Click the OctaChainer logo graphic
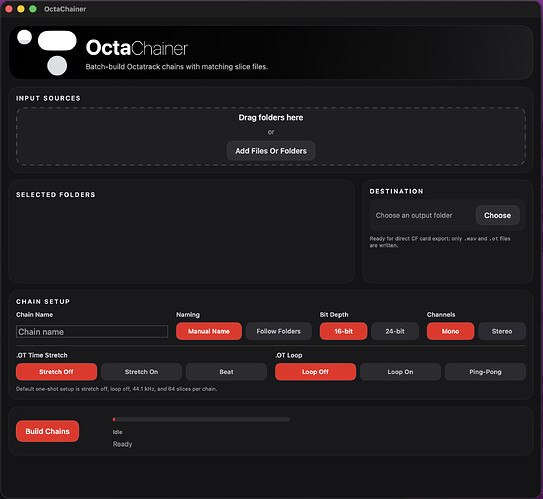This screenshot has width=543, height=499. tap(47, 52)
